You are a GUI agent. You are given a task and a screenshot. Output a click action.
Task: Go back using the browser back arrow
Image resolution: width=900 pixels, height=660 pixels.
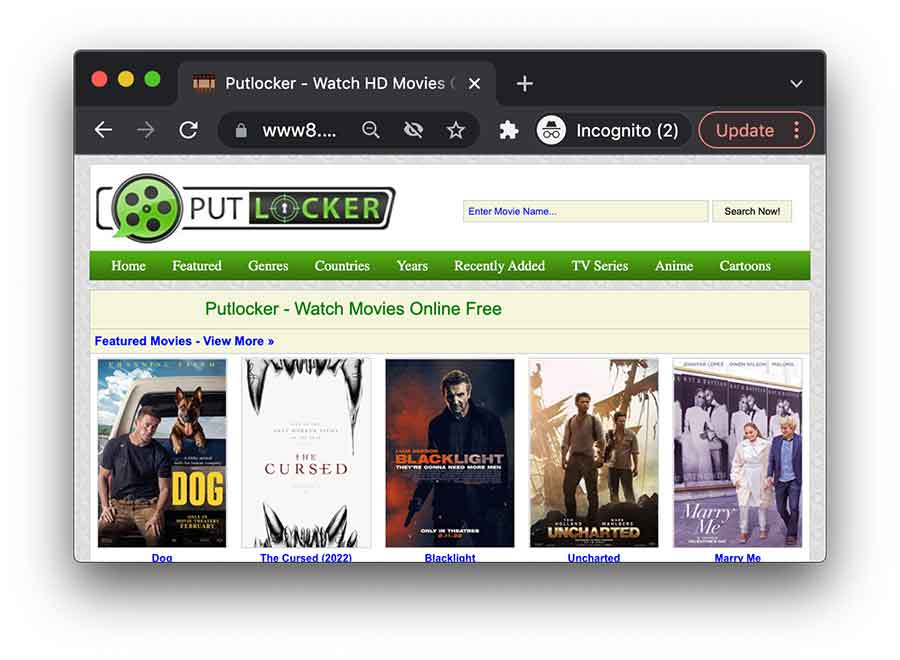tap(103, 130)
